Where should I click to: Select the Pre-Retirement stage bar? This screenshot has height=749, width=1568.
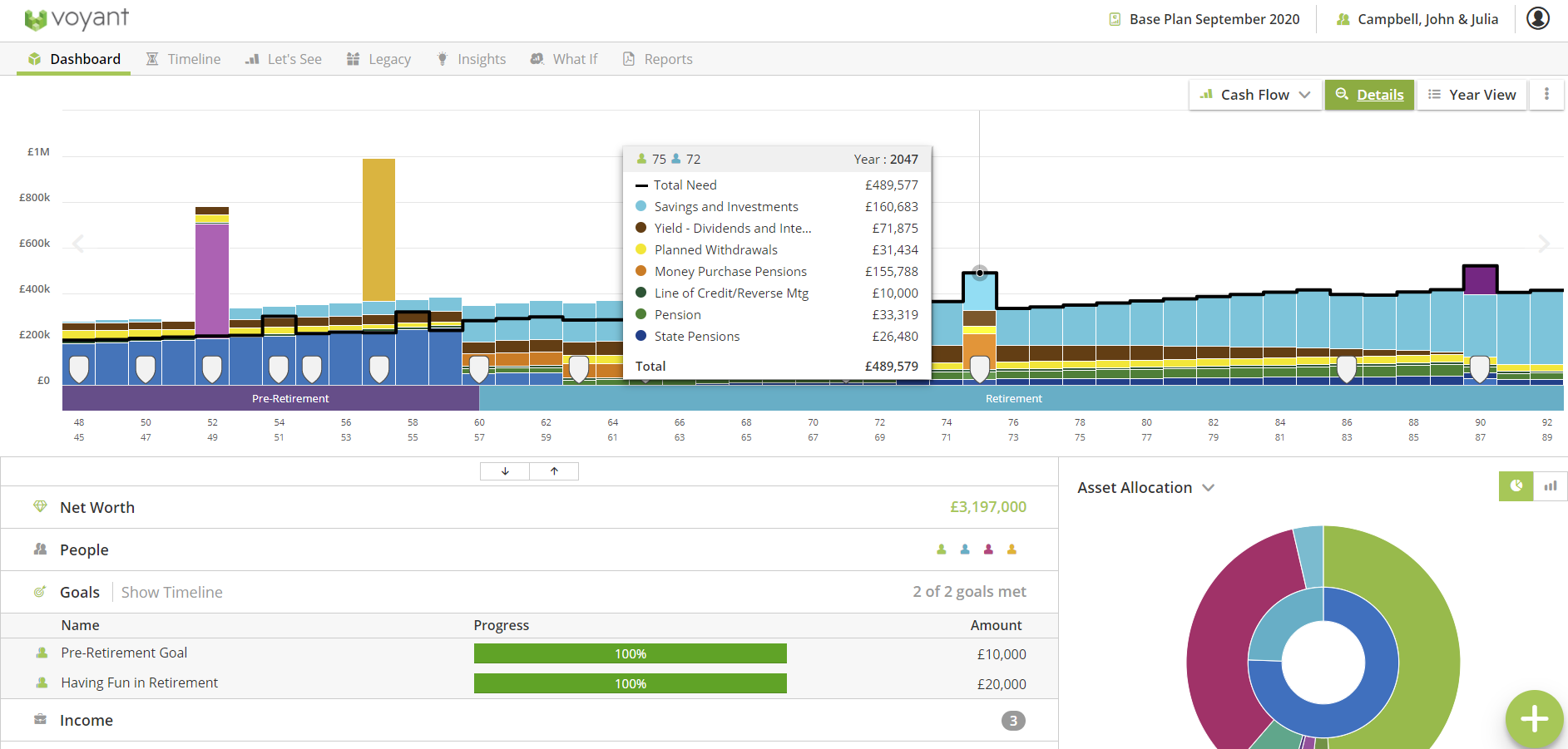(x=270, y=398)
